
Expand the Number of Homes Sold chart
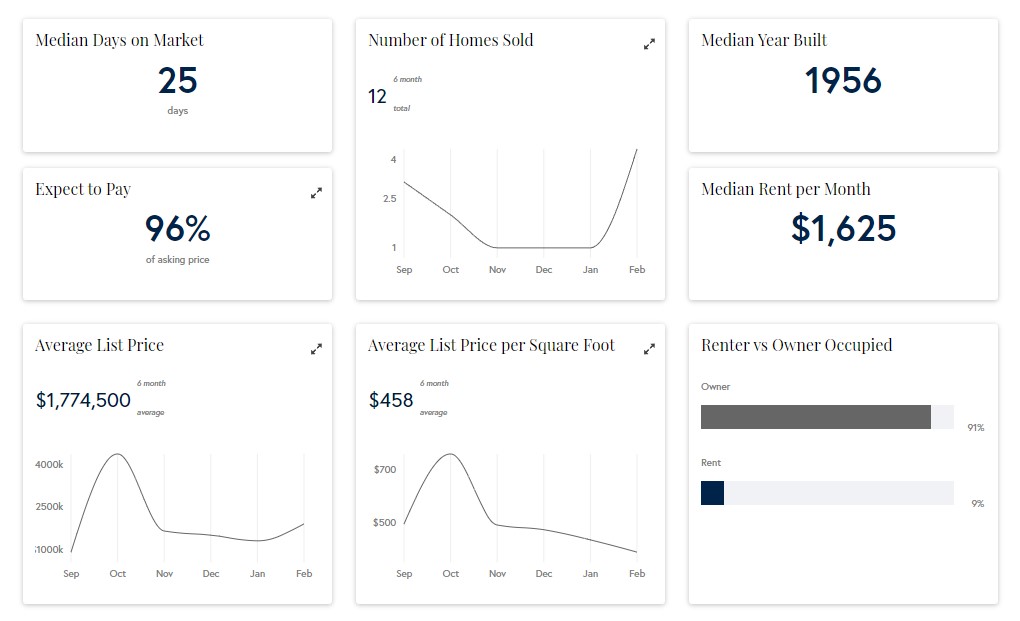[649, 42]
